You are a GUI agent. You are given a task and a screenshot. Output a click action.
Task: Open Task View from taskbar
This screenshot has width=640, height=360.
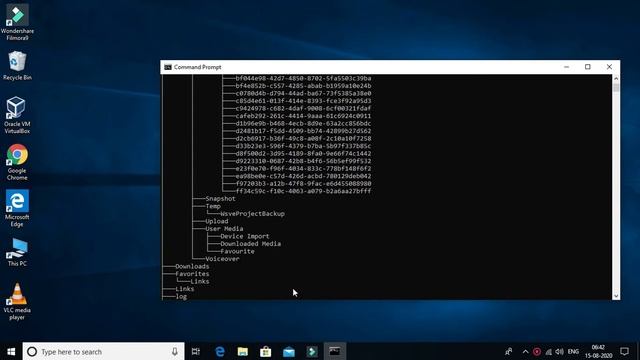pos(196,351)
